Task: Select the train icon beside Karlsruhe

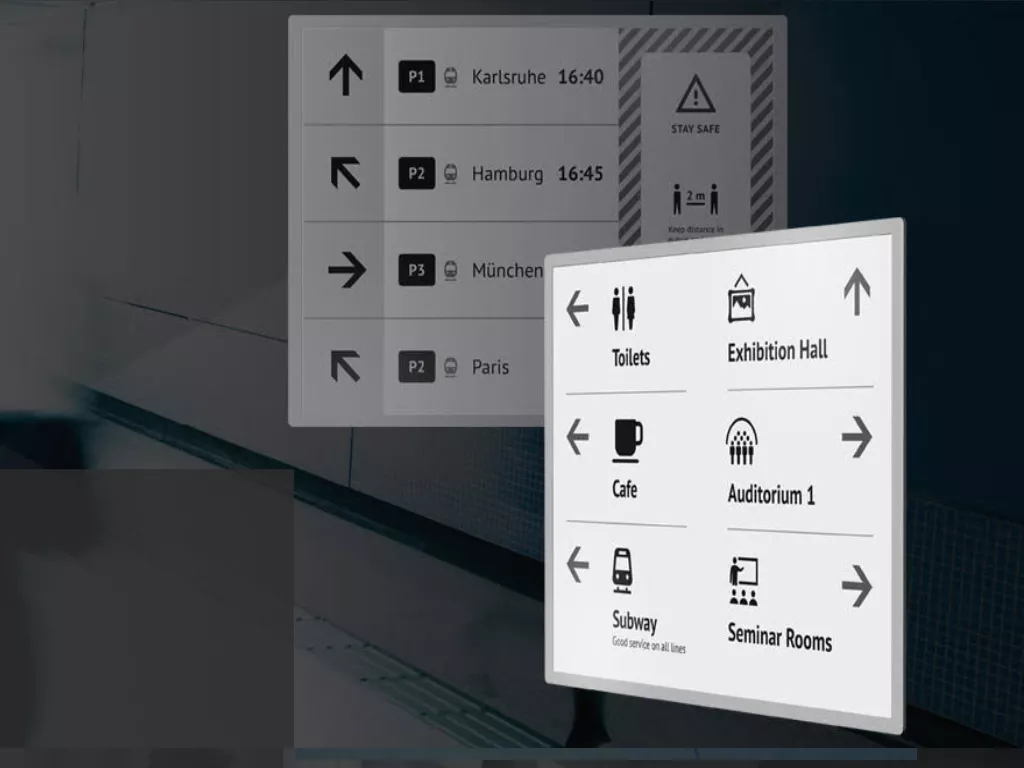Action: pyautogui.click(x=449, y=77)
